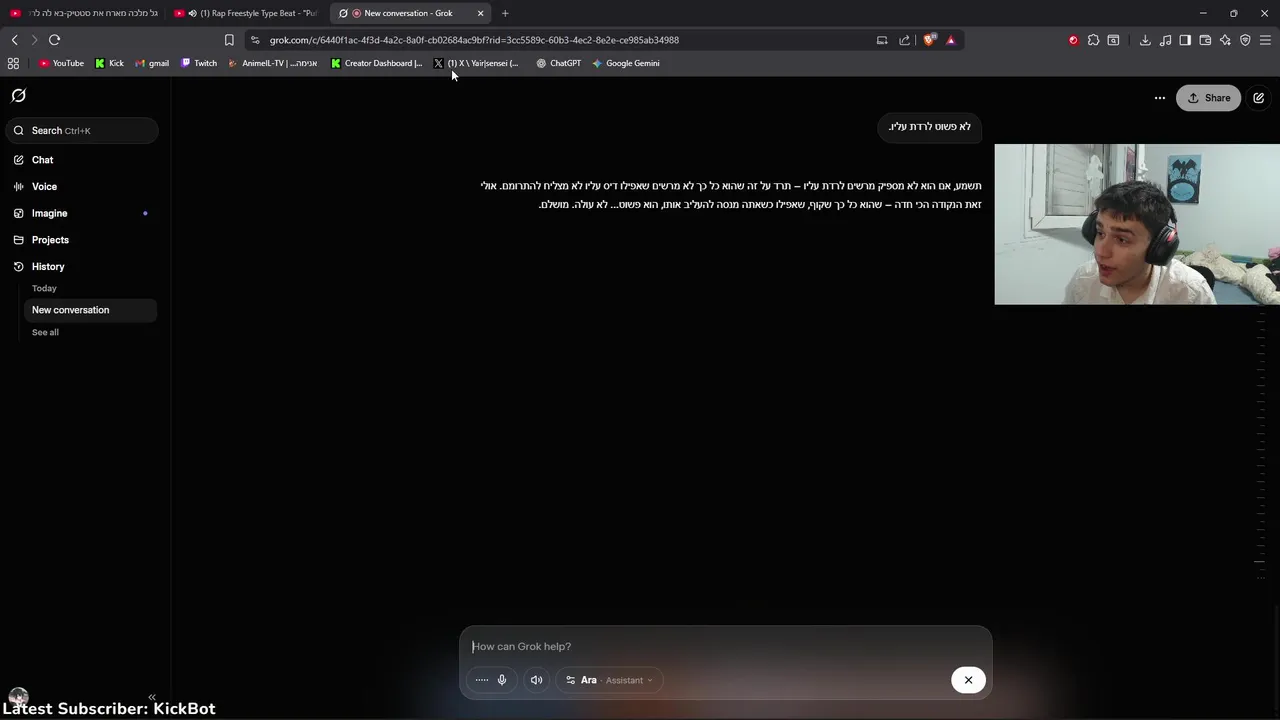This screenshot has width=1280, height=720.
Task: Open the Ara Assistant voice dropdown
Action: click(609, 680)
